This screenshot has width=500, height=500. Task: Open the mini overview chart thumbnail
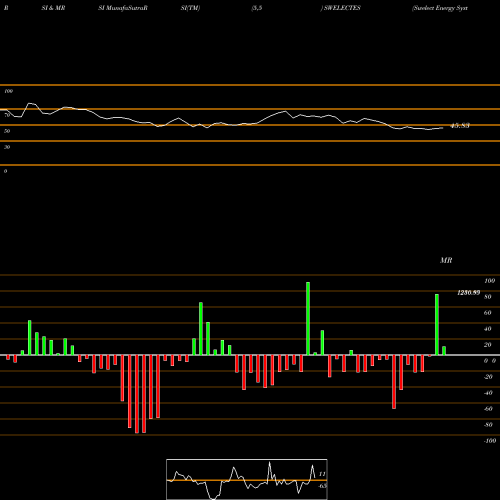tap(247, 479)
